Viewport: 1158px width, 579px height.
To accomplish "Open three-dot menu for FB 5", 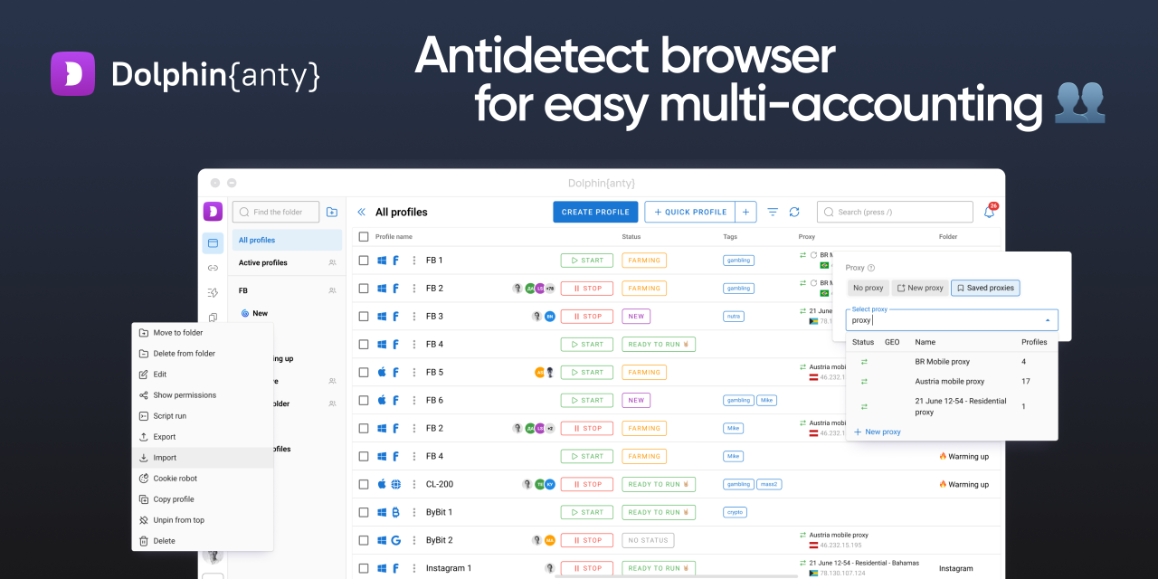I will pos(414,372).
